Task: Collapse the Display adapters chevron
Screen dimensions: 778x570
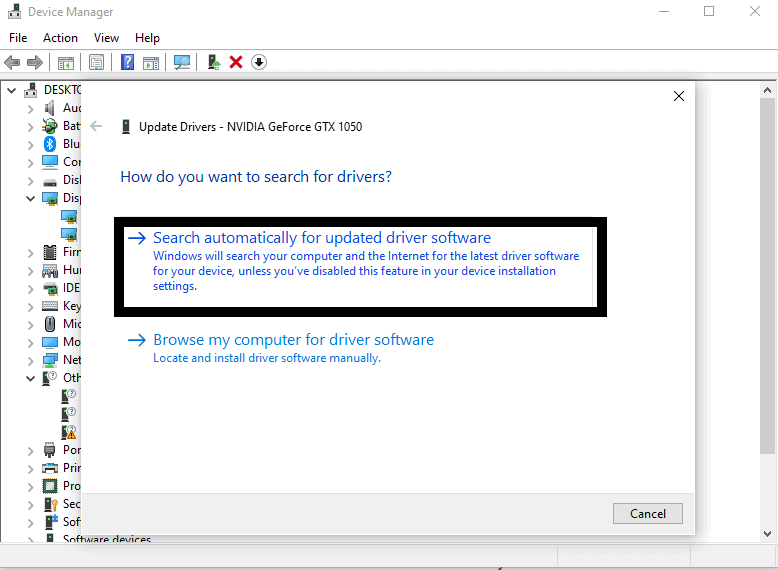Action: (30, 198)
